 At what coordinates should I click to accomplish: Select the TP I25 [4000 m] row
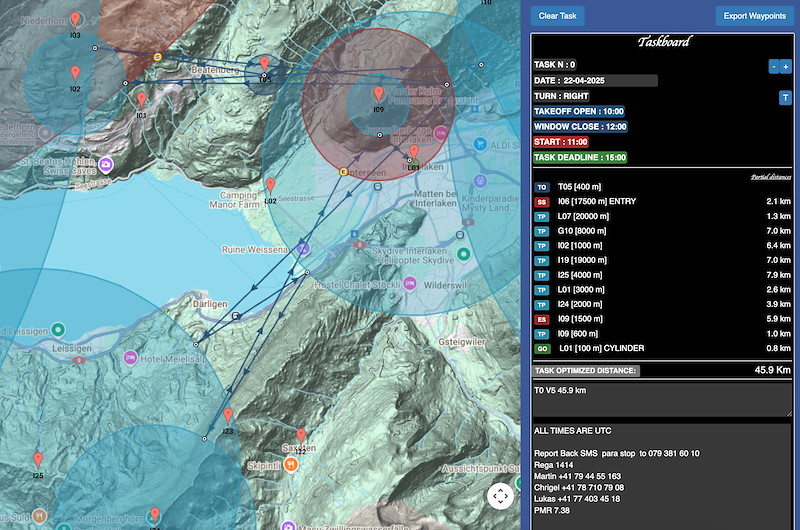[x=662, y=275]
